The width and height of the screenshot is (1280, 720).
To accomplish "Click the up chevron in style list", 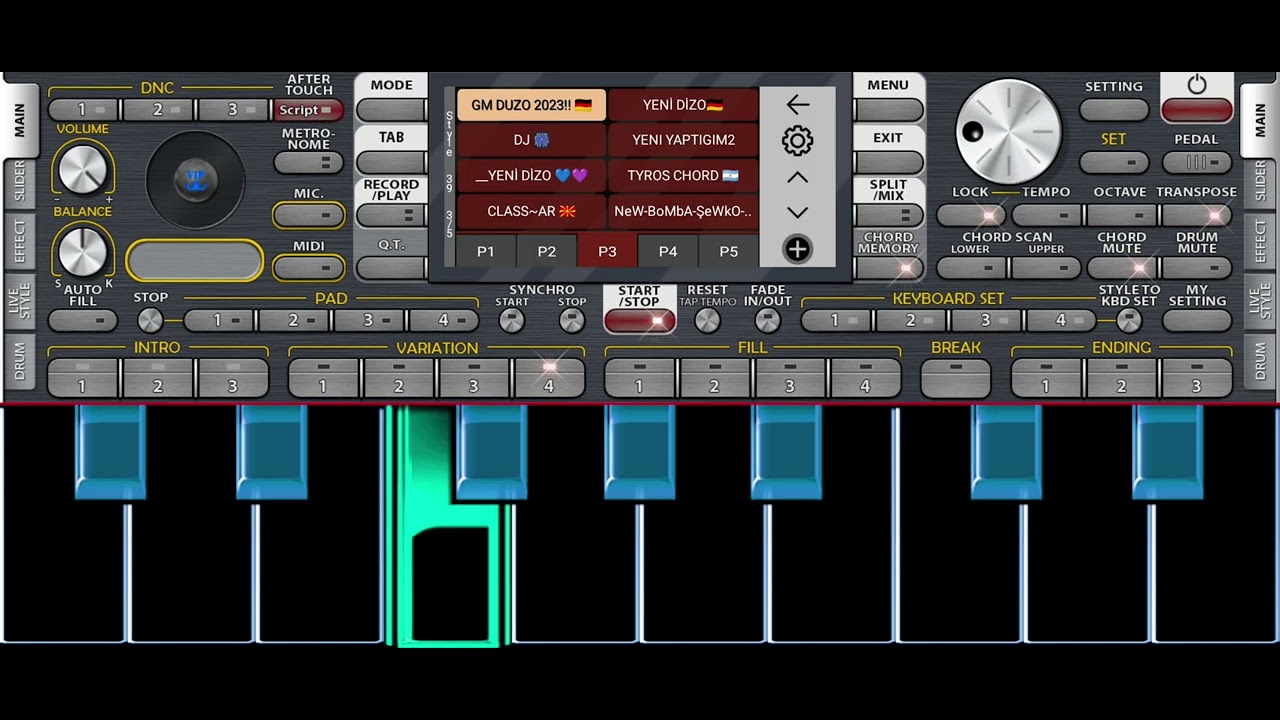I will [x=797, y=177].
